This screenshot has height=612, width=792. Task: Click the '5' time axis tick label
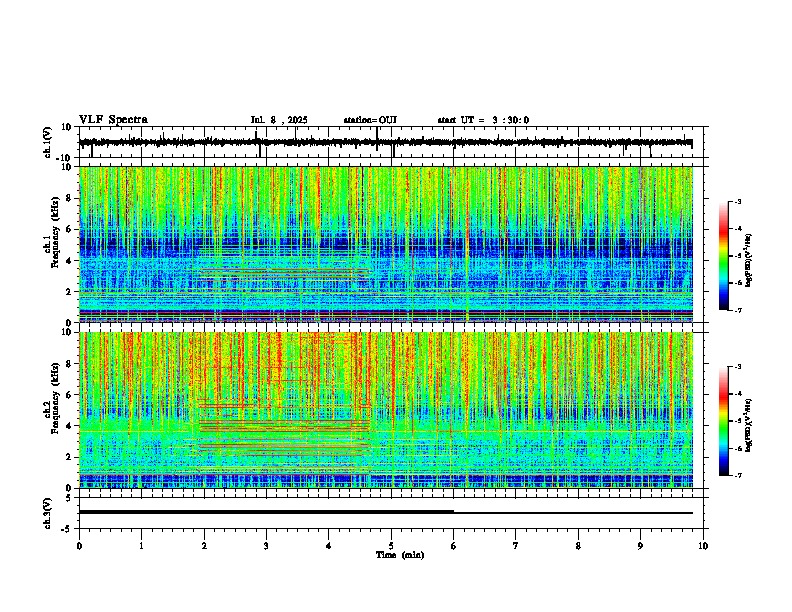[391, 546]
